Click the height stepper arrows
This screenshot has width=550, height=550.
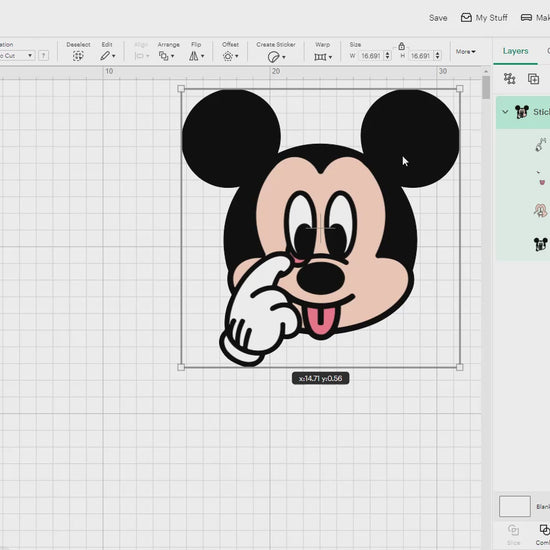tap(437, 55)
